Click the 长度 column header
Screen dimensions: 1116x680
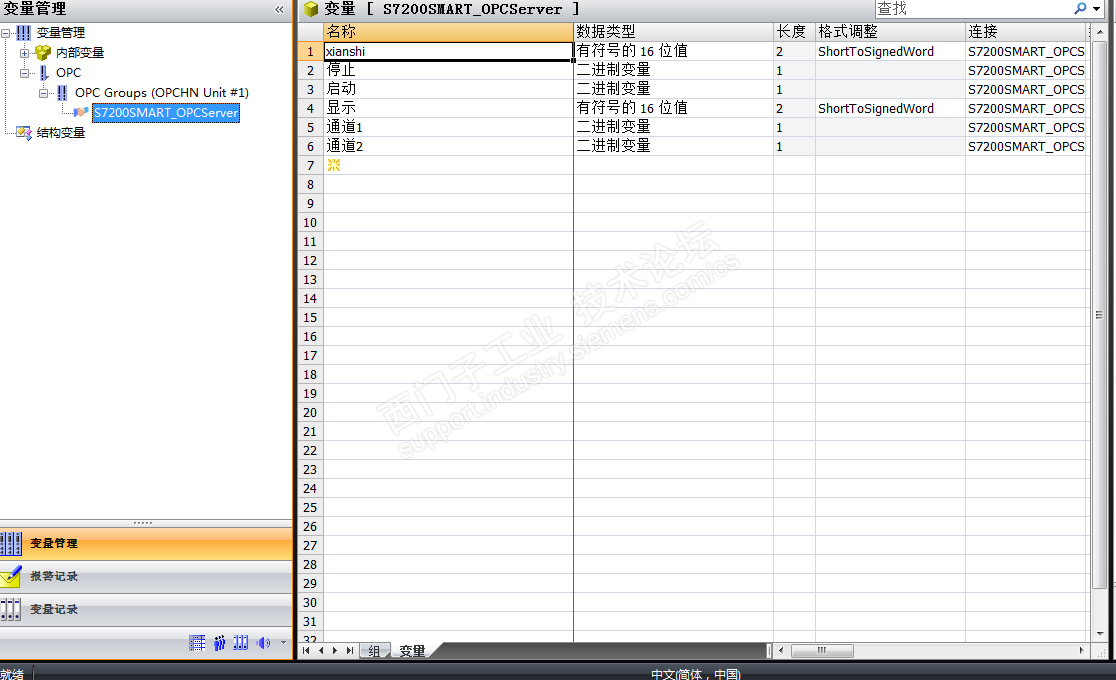794,31
